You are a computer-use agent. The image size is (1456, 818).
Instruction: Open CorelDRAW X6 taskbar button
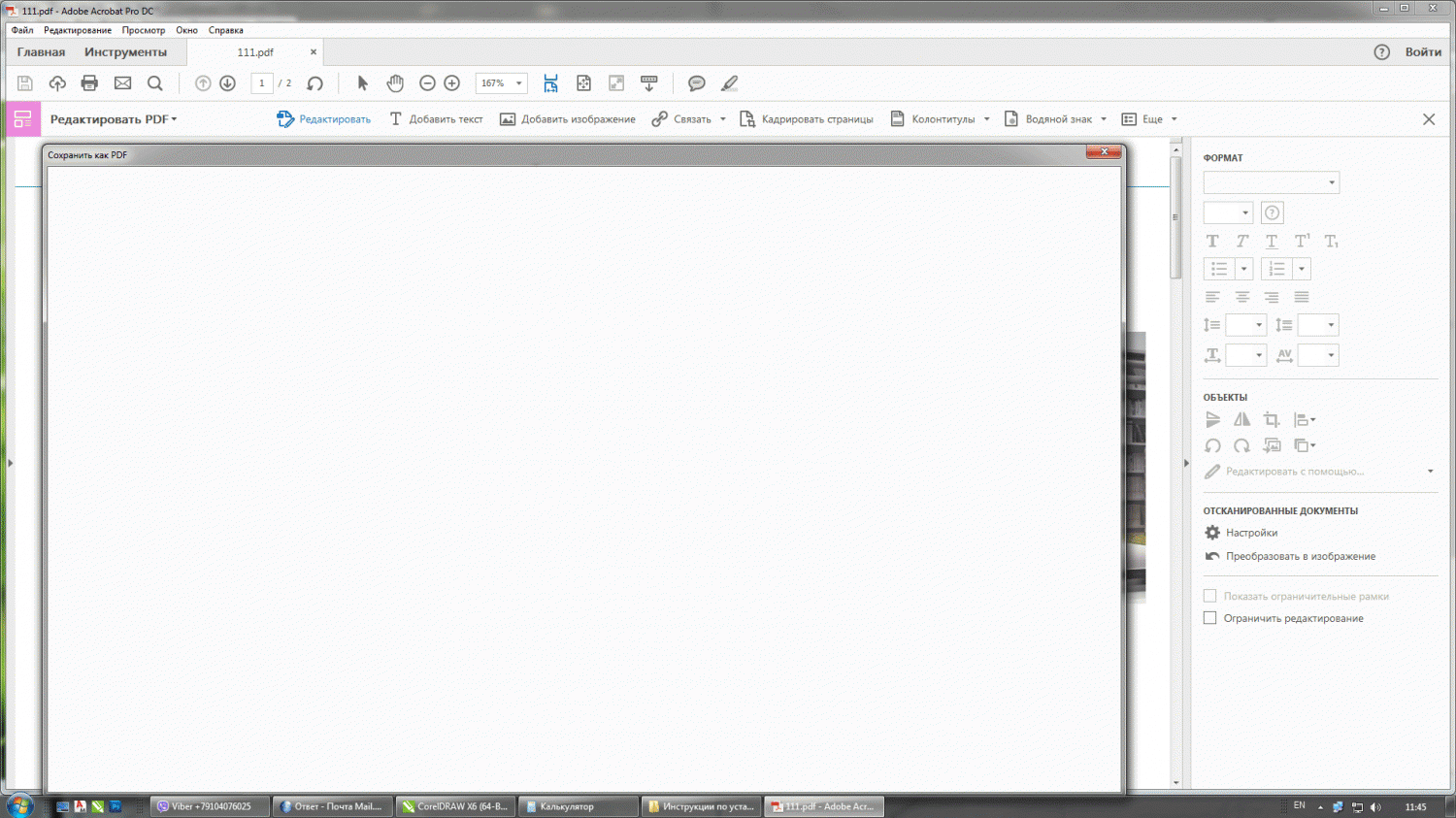pos(456,806)
